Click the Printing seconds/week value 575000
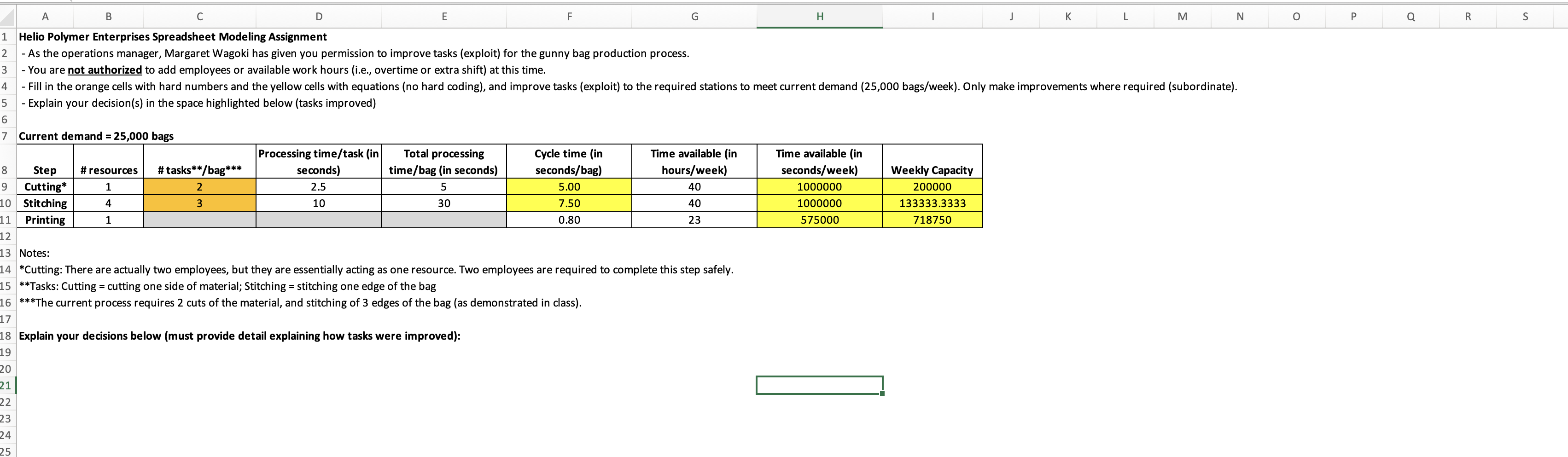Image resolution: width=1568 pixels, height=457 pixels. pyautogui.click(x=820, y=220)
